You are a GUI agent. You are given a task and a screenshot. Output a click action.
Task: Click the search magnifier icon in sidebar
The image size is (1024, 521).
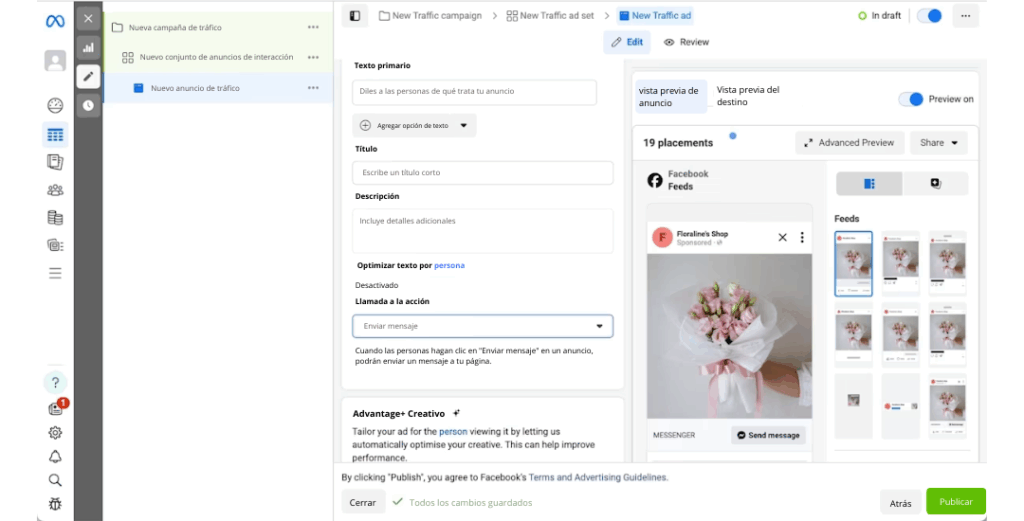point(55,480)
